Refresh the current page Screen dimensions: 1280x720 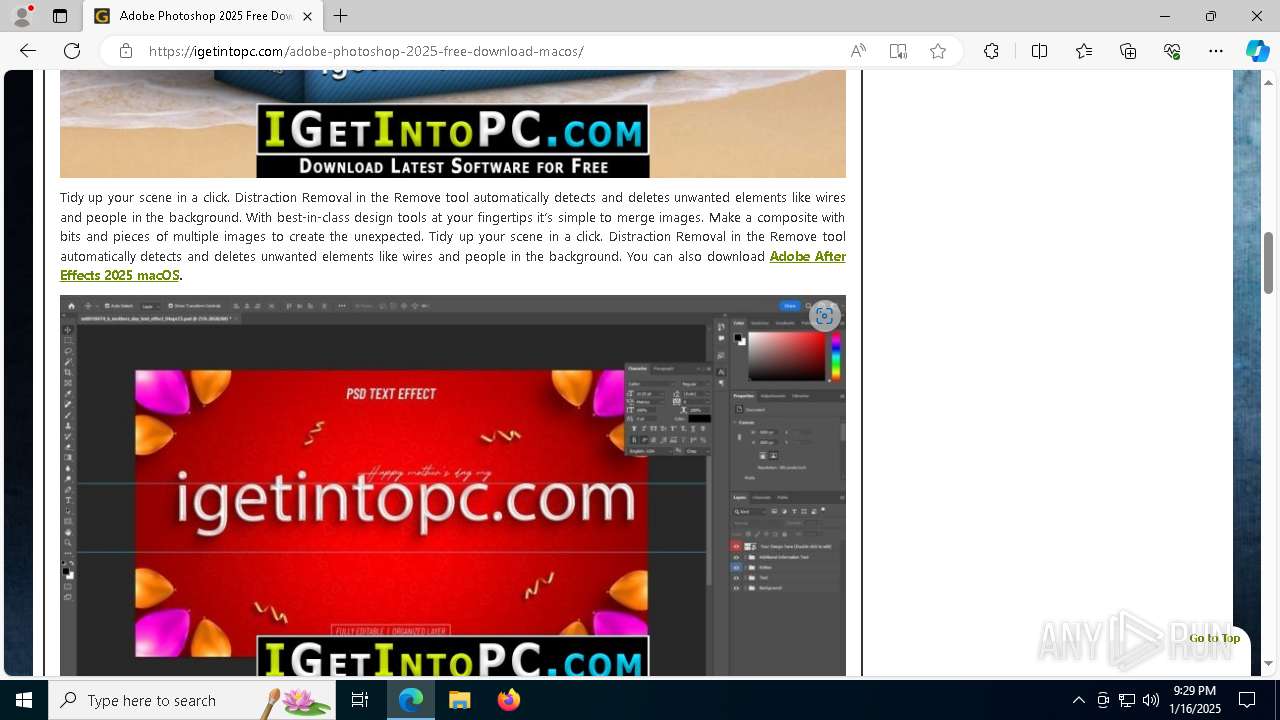(x=72, y=51)
